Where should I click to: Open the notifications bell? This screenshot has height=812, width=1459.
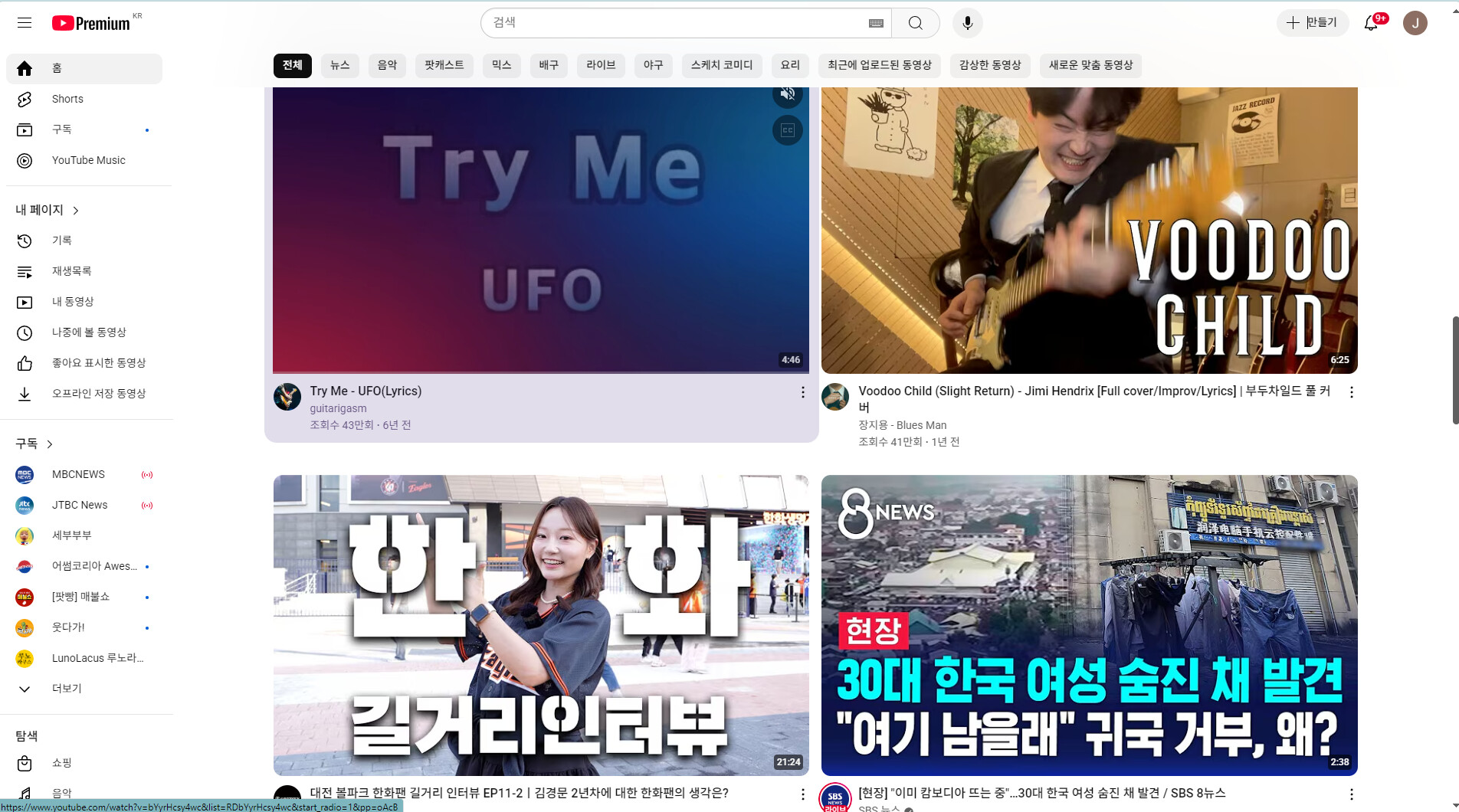pyautogui.click(x=1371, y=23)
